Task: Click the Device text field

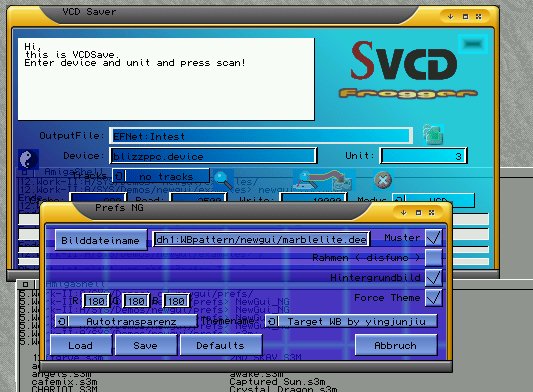Action: point(213,156)
